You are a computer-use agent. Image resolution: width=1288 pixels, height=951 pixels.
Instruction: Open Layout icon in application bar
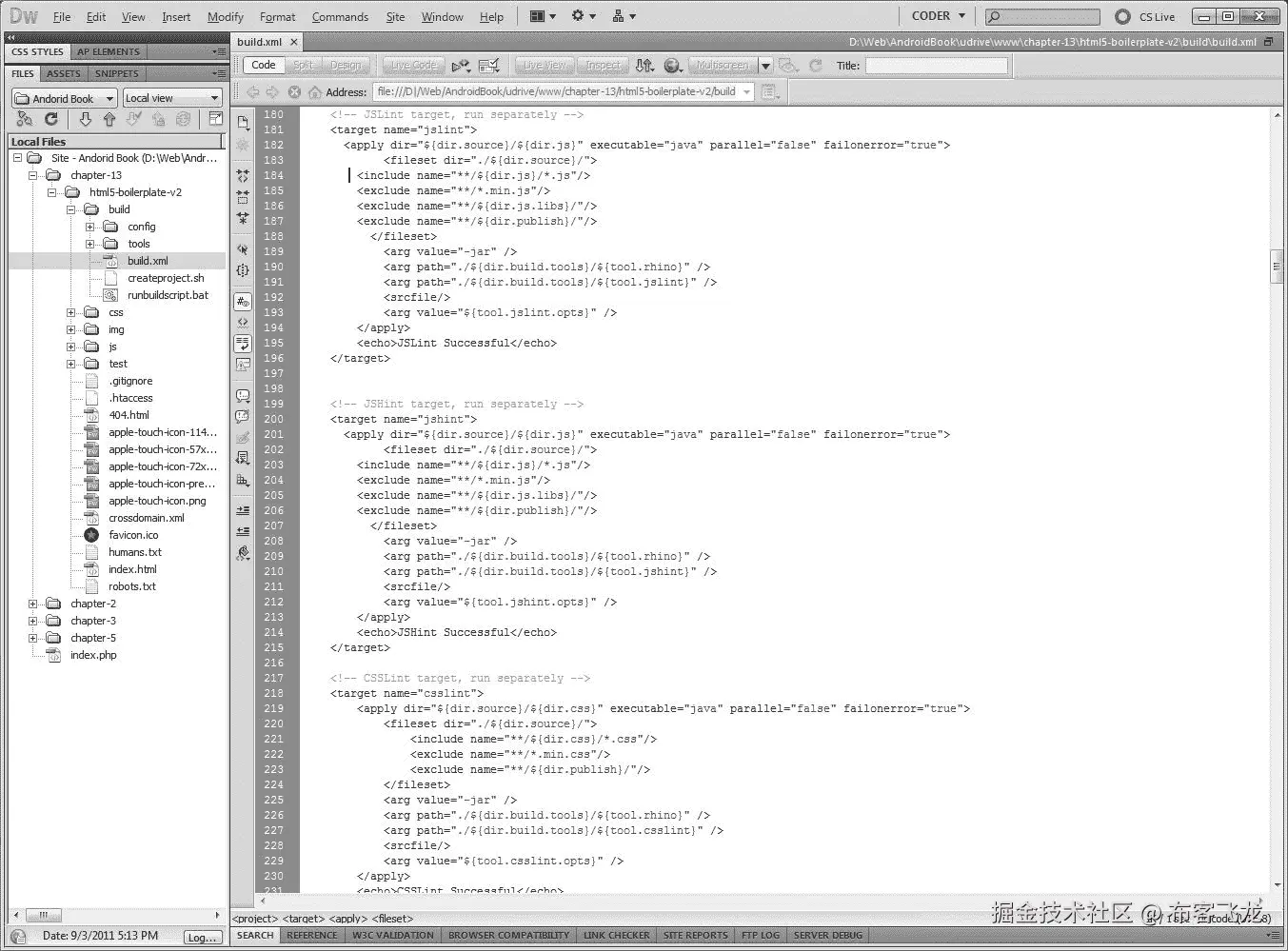[x=543, y=16]
